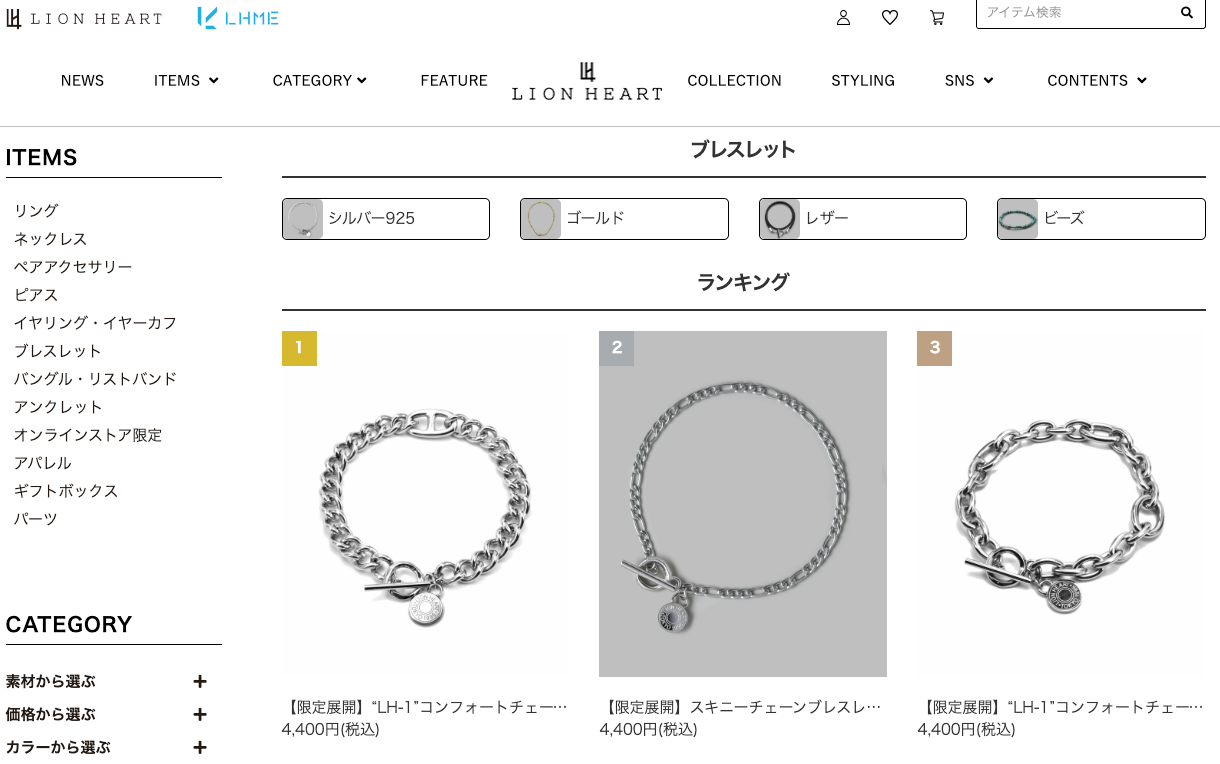Open the STYLING menu item

(863, 81)
